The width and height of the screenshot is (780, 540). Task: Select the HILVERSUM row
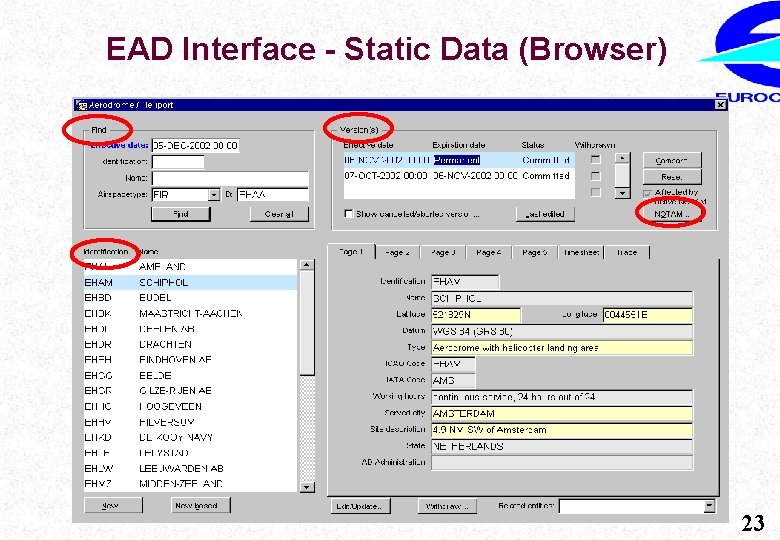191,422
